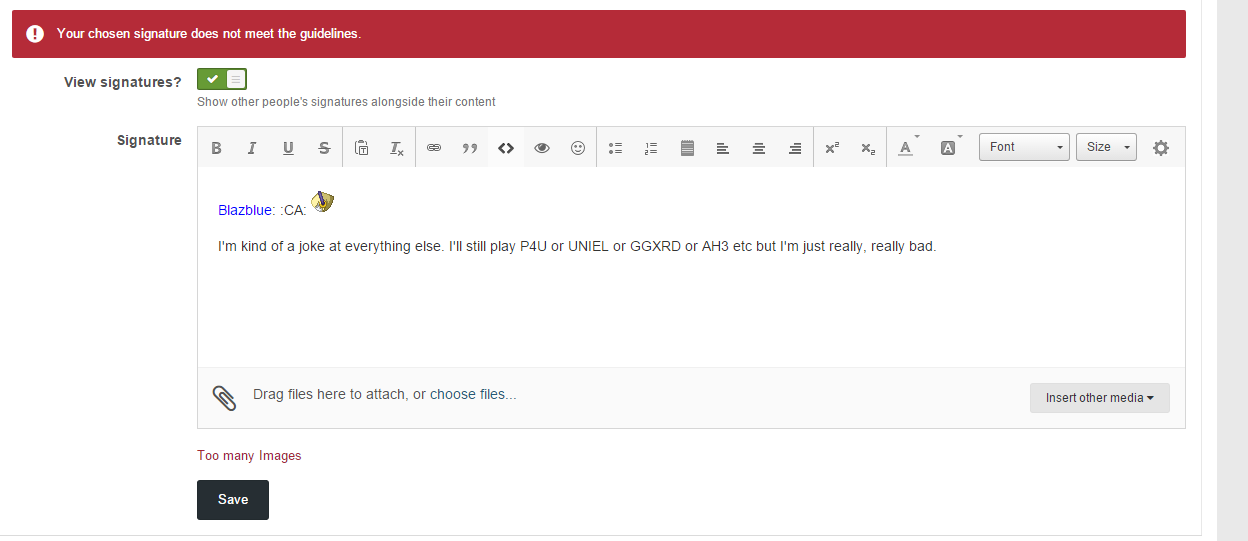This screenshot has width=1248, height=541.
Task: Click inside the signature text area
Action: 690,310
